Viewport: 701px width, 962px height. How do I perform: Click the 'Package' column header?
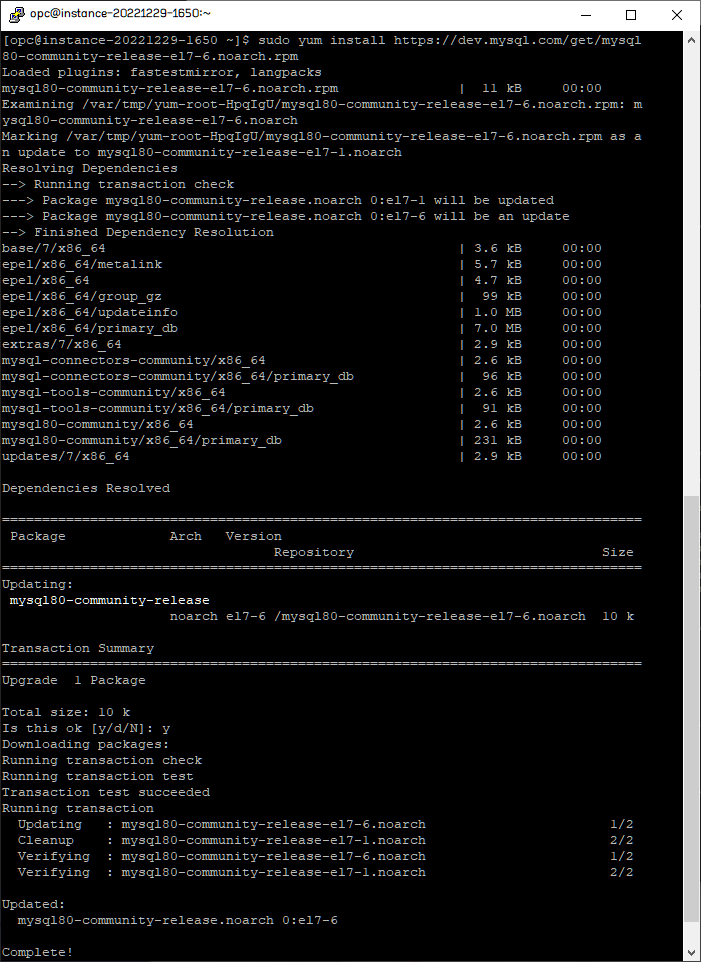tap(37, 536)
